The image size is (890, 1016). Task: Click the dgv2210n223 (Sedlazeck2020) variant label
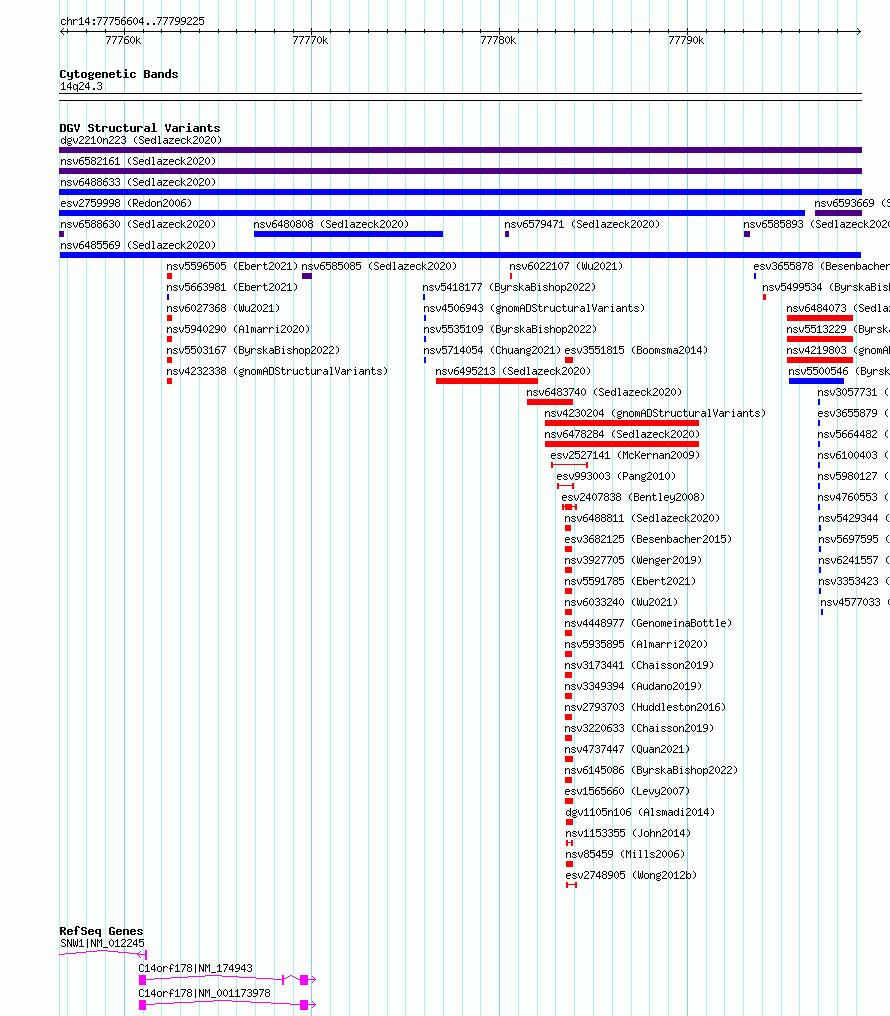tap(141, 140)
